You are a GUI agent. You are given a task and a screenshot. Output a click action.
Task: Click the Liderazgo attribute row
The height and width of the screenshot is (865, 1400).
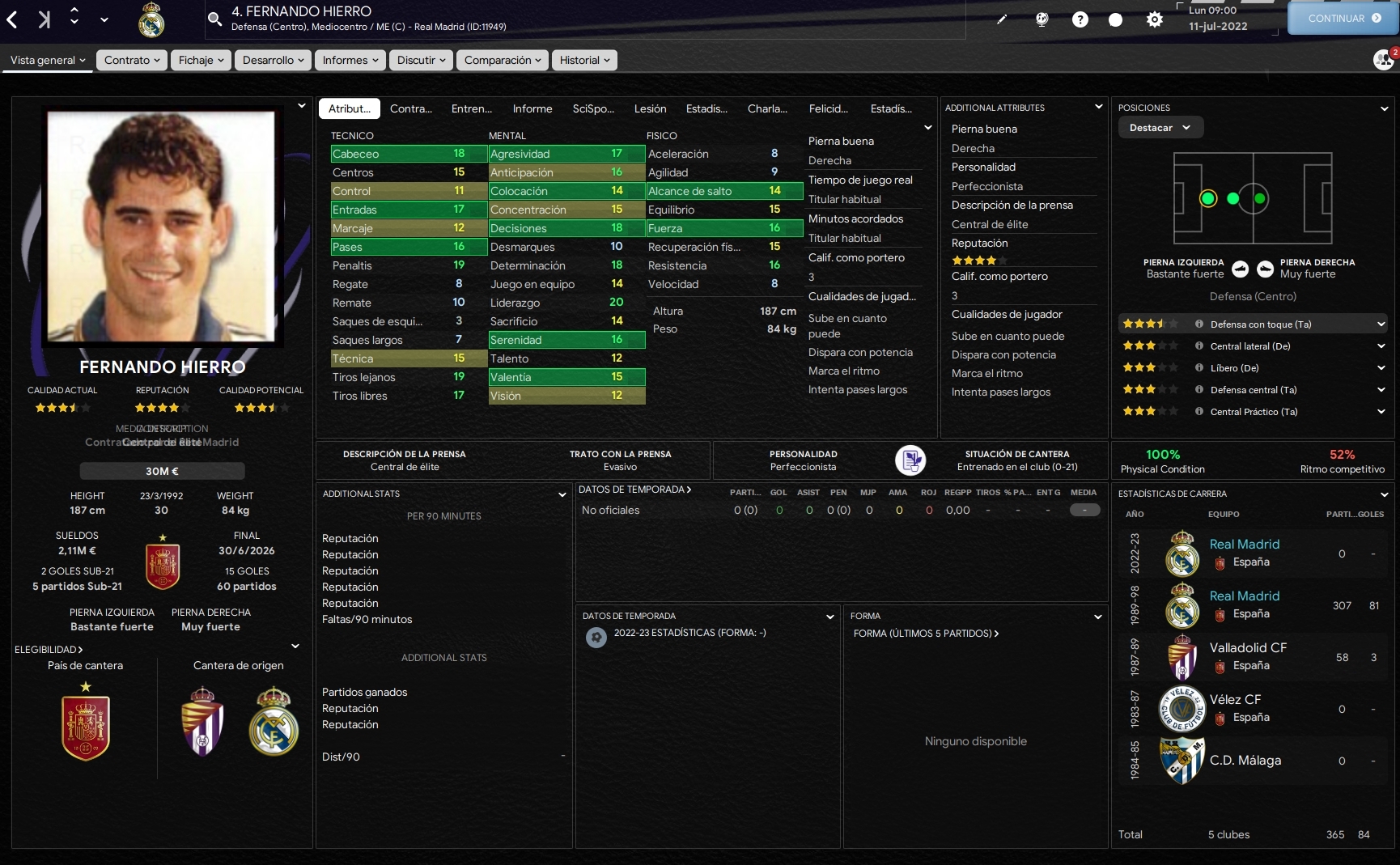pyautogui.click(x=566, y=303)
